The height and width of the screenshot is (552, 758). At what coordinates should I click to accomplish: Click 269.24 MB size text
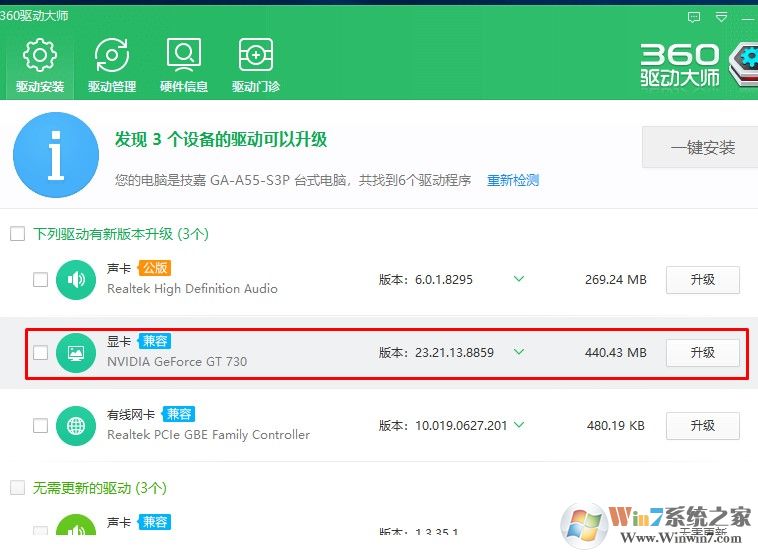pos(616,279)
